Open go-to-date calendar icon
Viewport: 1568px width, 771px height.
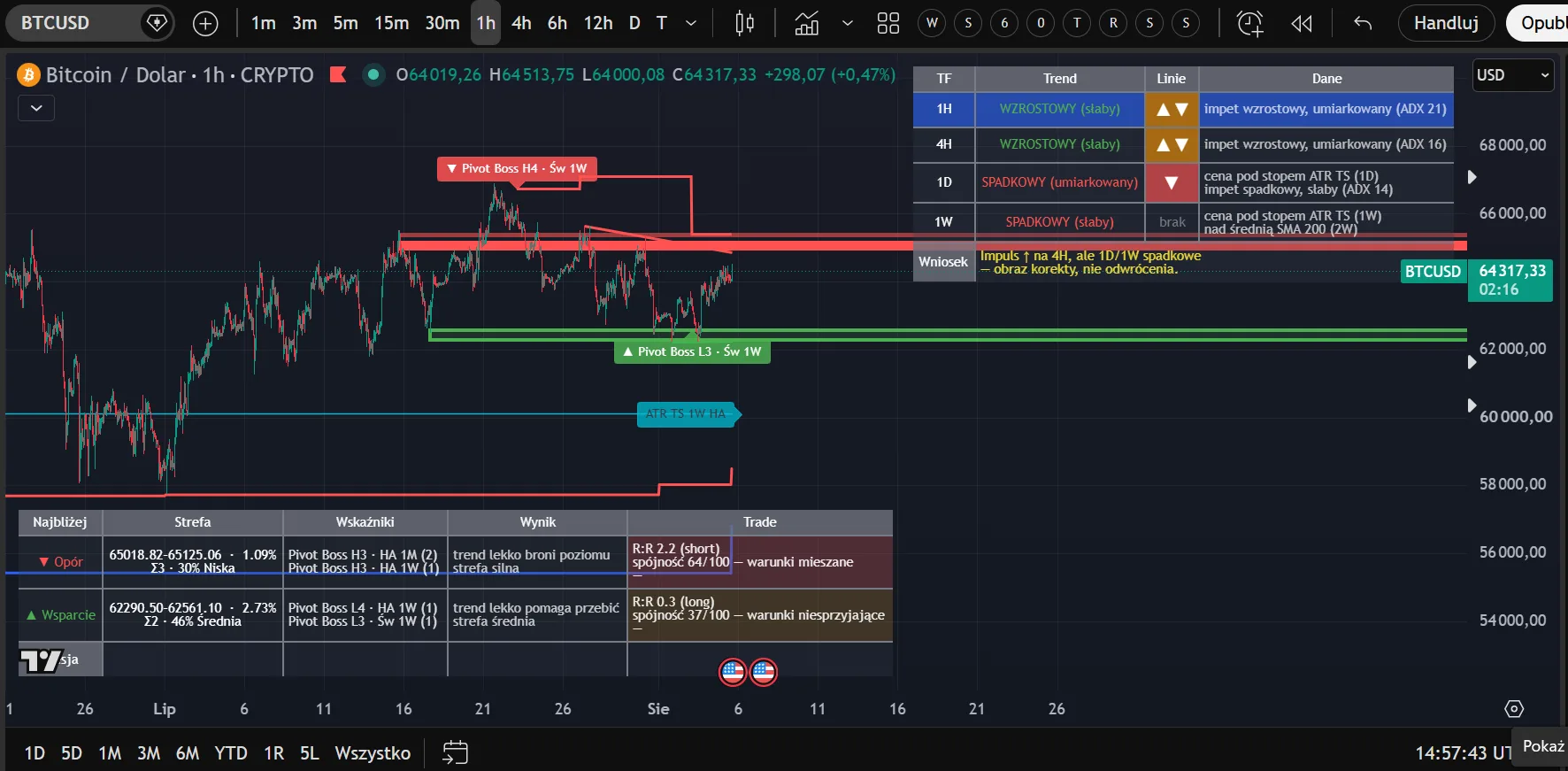pyautogui.click(x=455, y=753)
